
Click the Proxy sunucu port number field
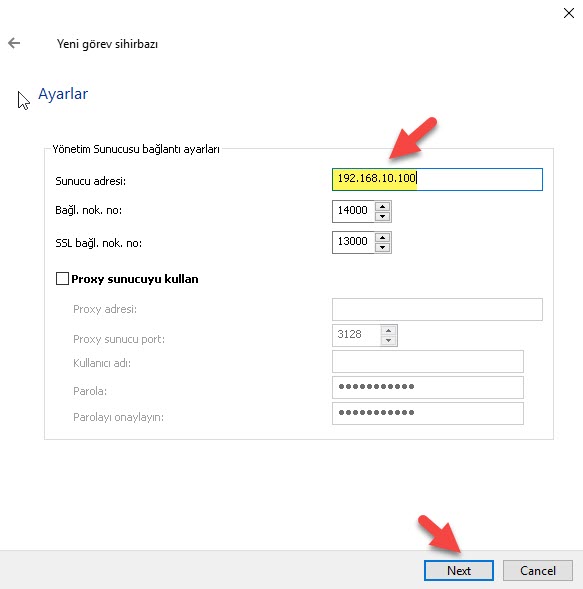[356, 335]
